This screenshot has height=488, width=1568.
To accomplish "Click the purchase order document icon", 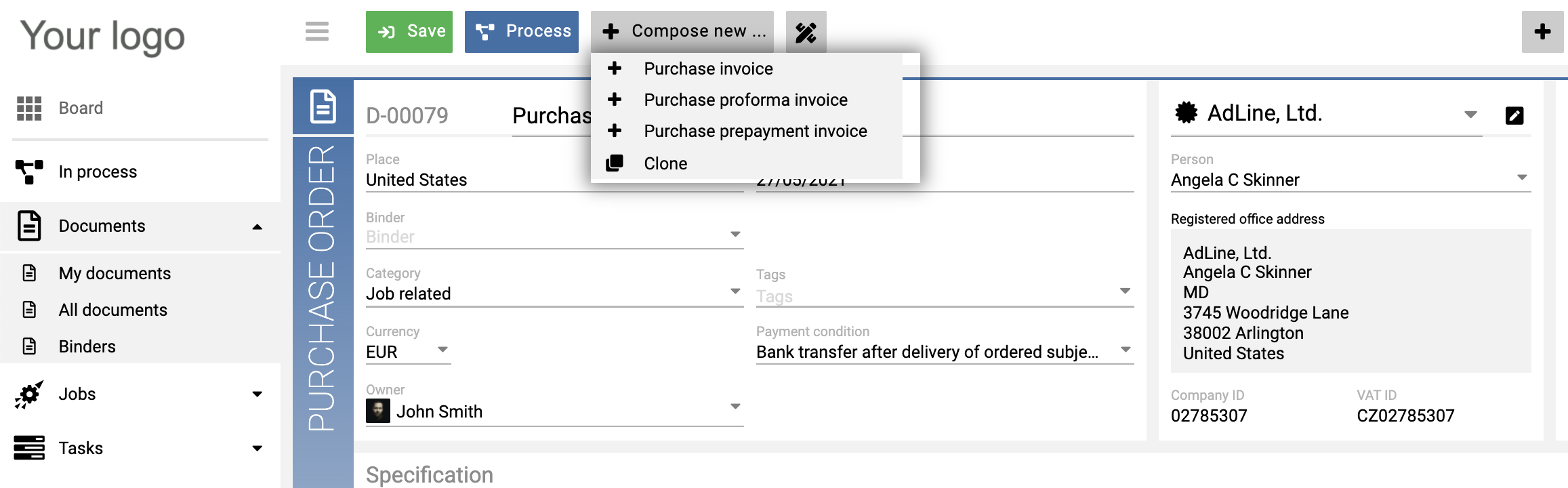I will tap(323, 106).
